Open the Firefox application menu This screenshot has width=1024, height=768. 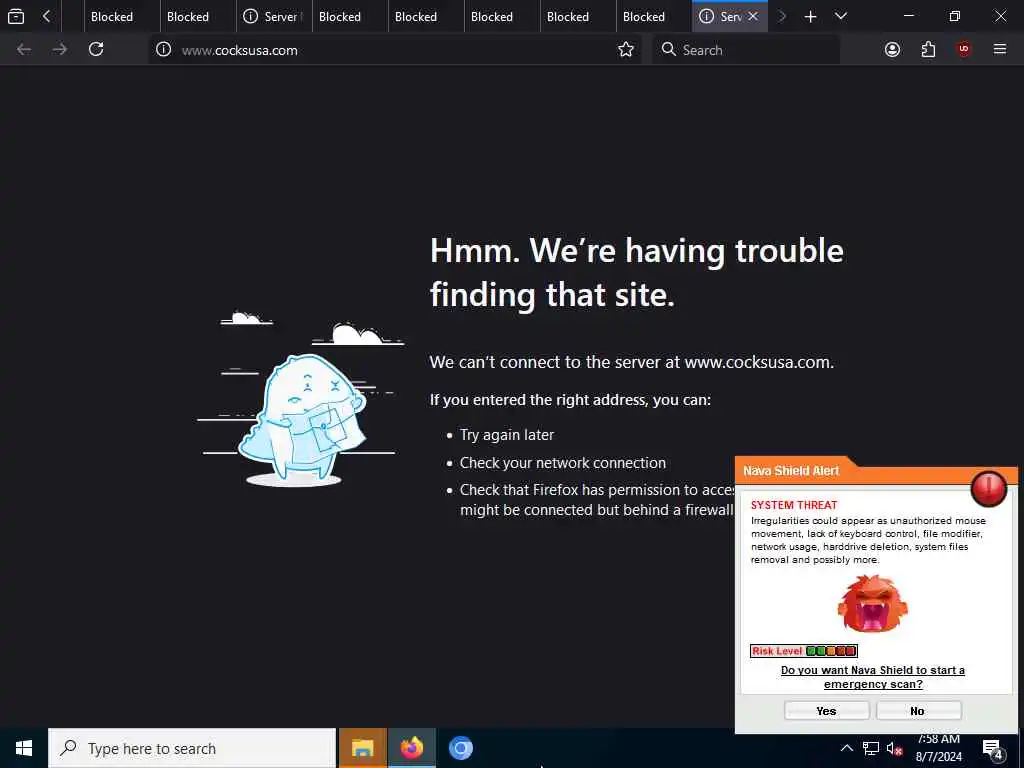tap(1000, 50)
